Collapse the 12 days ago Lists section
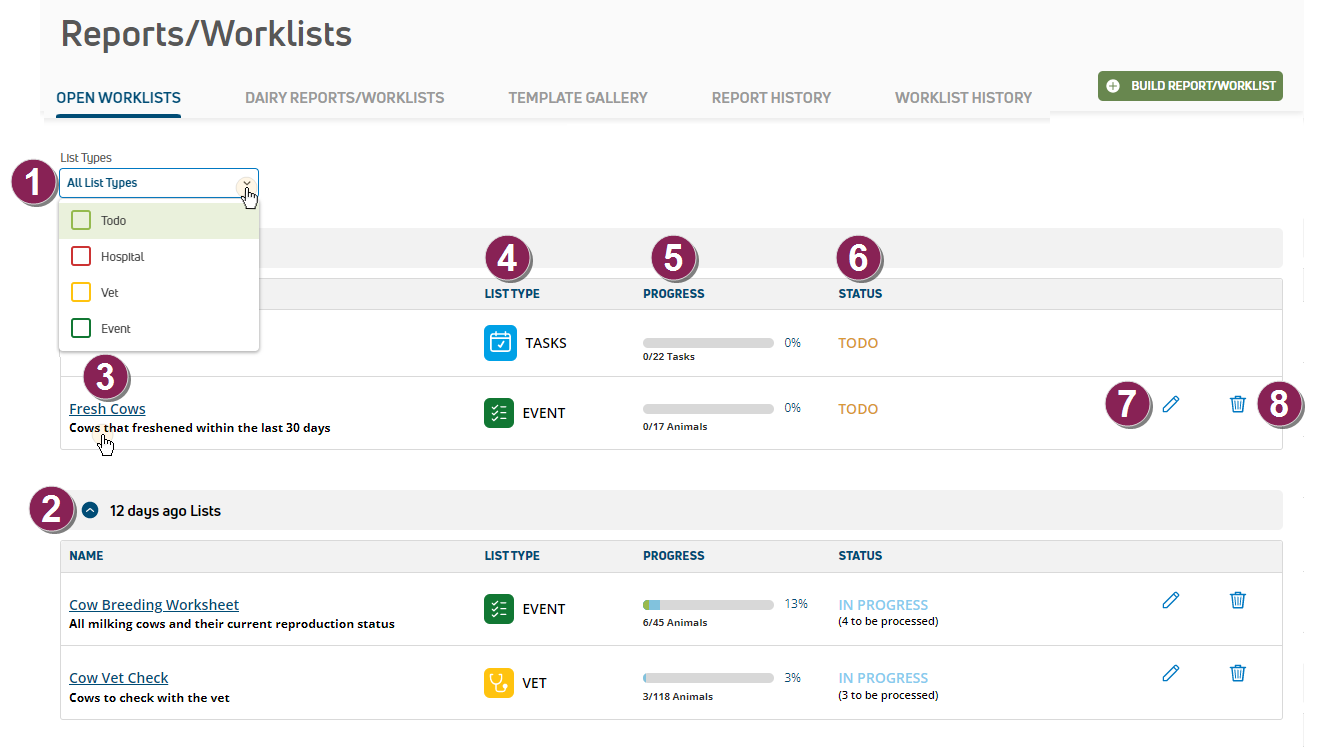 [x=90, y=510]
